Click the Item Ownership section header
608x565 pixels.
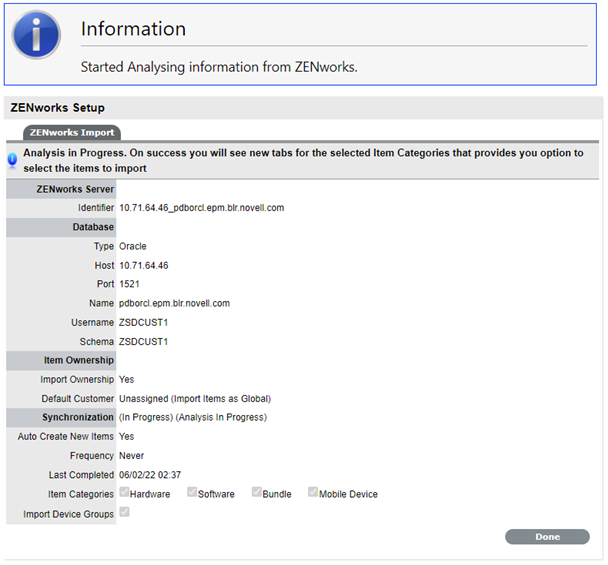tap(61, 360)
